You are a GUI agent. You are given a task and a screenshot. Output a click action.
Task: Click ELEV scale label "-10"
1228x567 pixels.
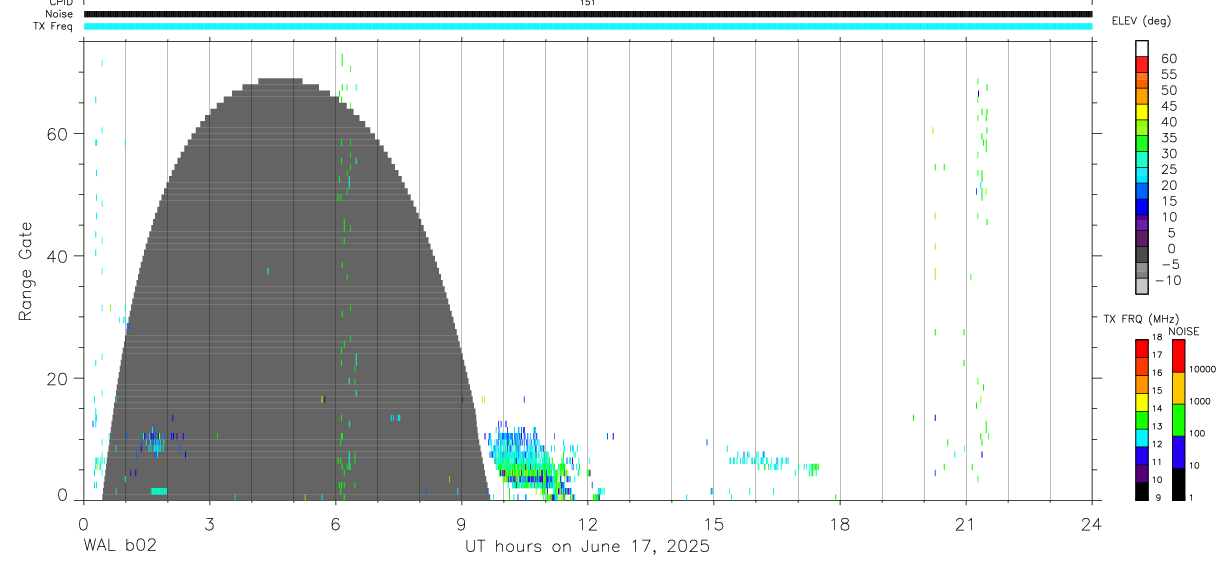[x=1168, y=281]
